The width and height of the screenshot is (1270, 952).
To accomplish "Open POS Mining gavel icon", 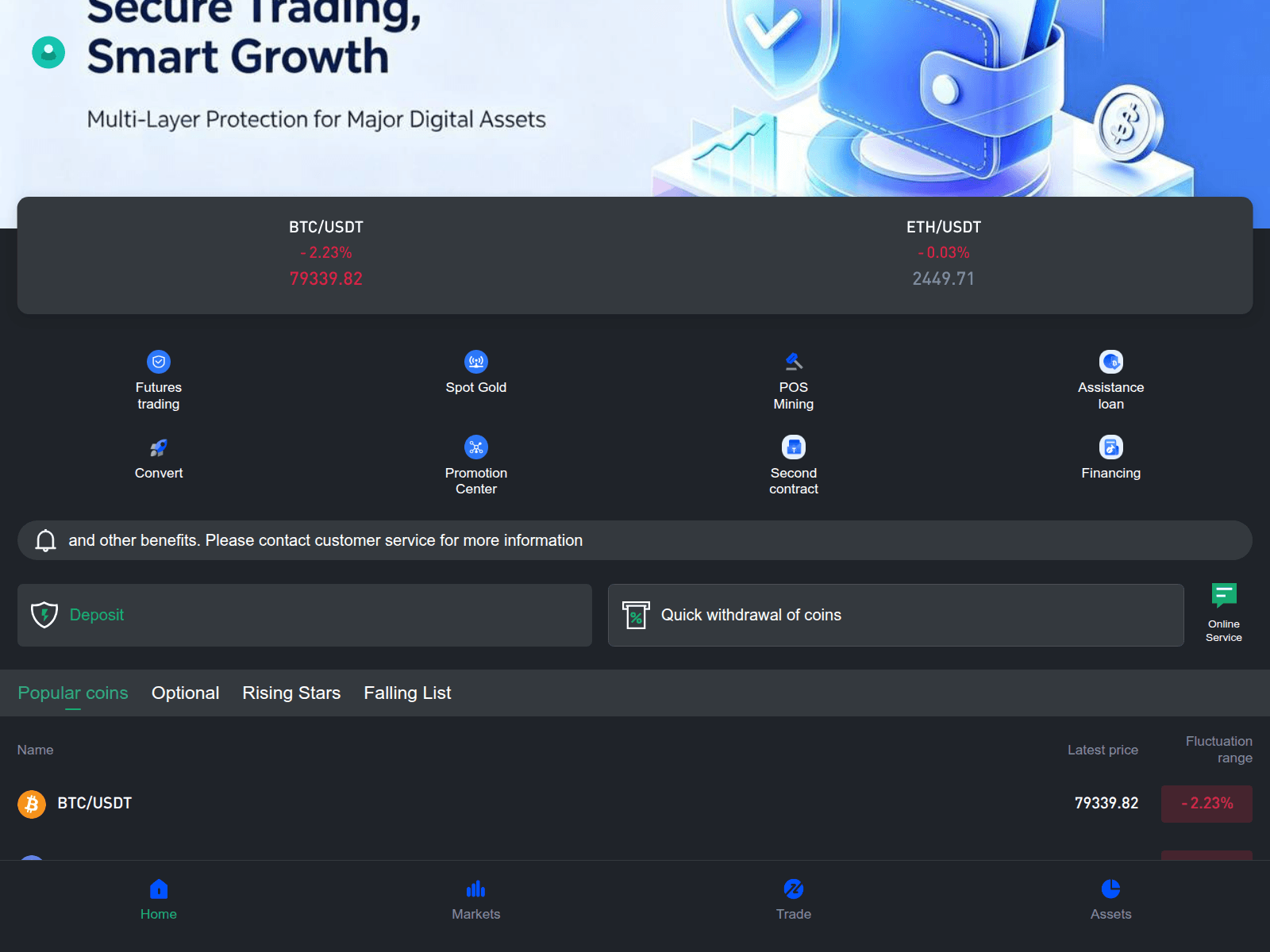I will pos(794,362).
